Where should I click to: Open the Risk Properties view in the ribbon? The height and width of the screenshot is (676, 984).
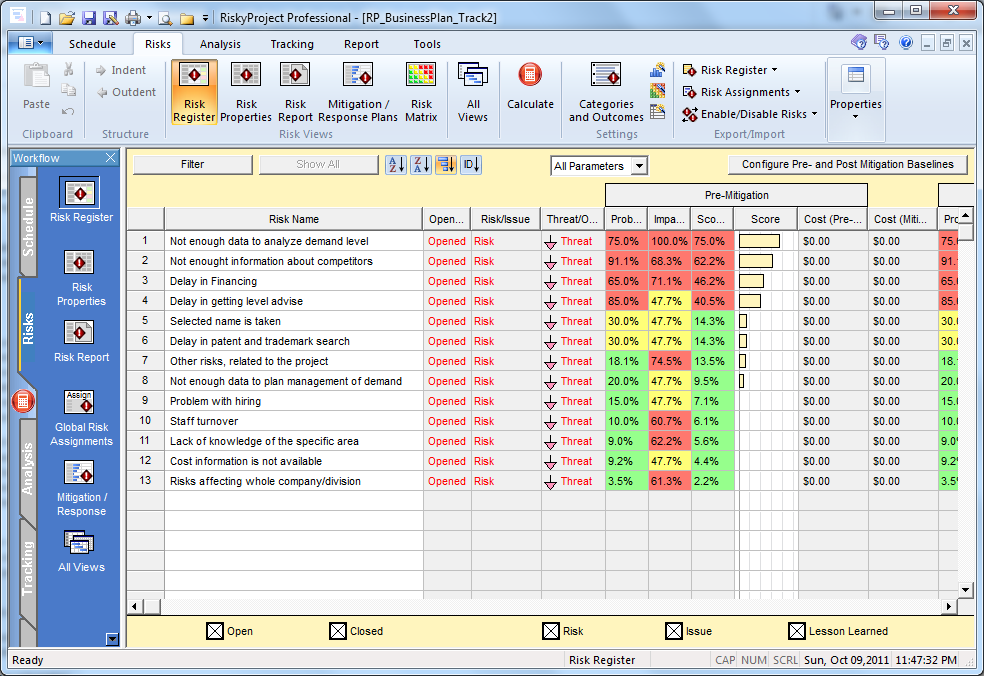[x=246, y=92]
